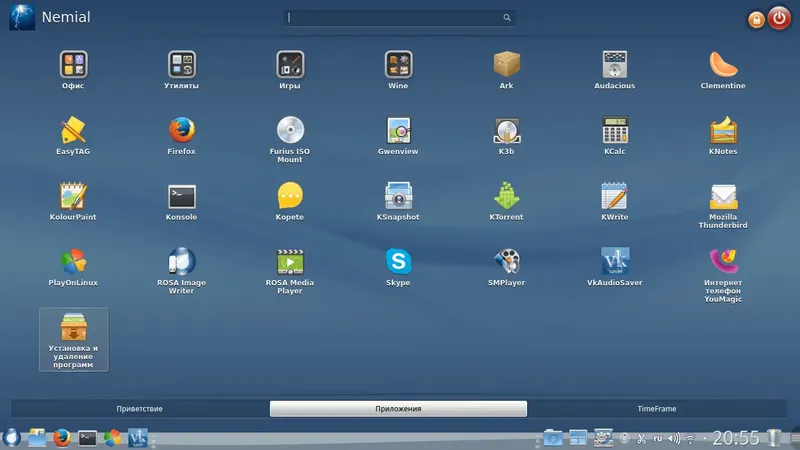This screenshot has width=800, height=450.
Task: Open SMPlayer
Action: click(x=507, y=267)
